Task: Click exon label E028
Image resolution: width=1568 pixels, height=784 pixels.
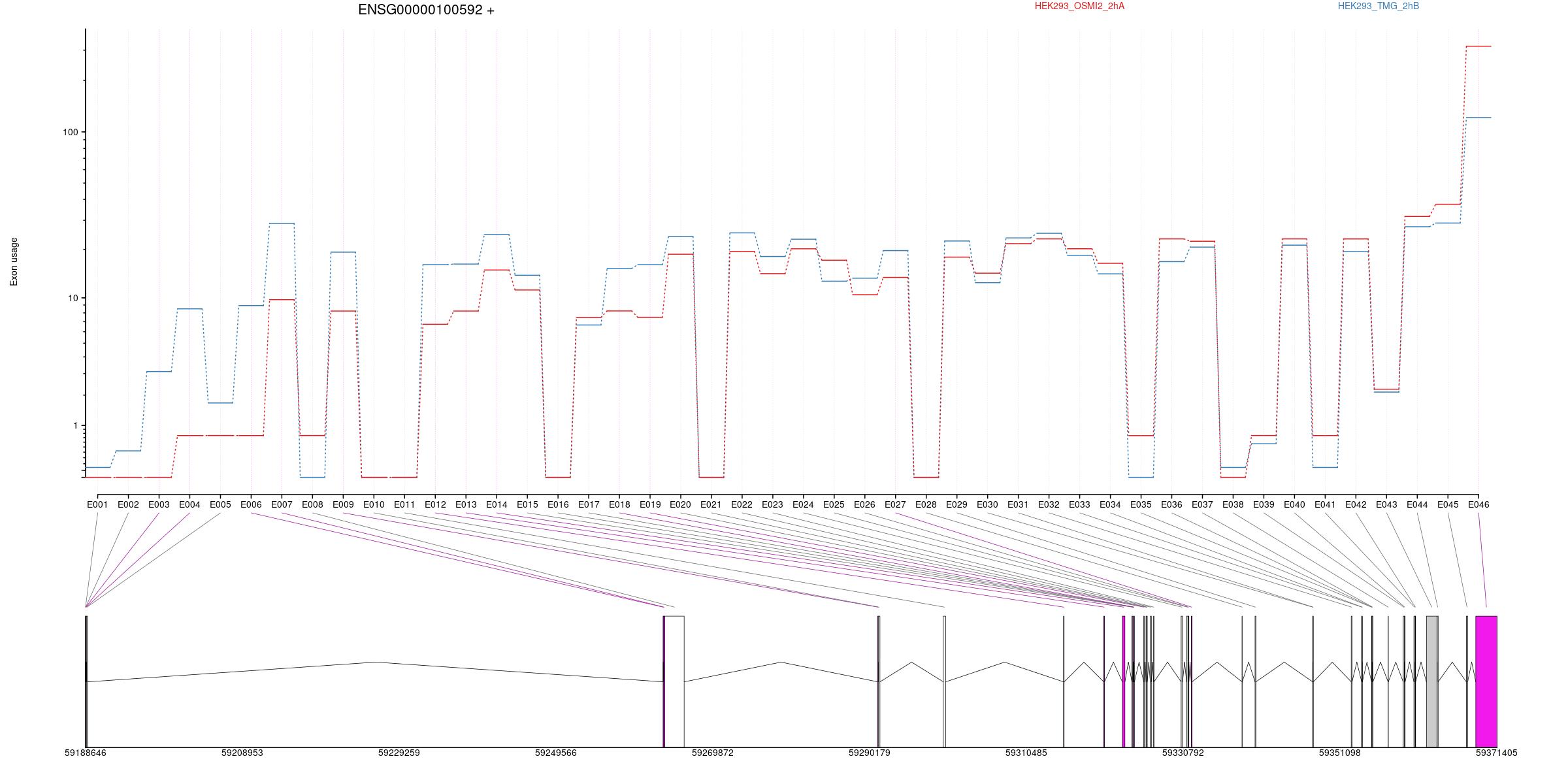Action: (x=926, y=504)
